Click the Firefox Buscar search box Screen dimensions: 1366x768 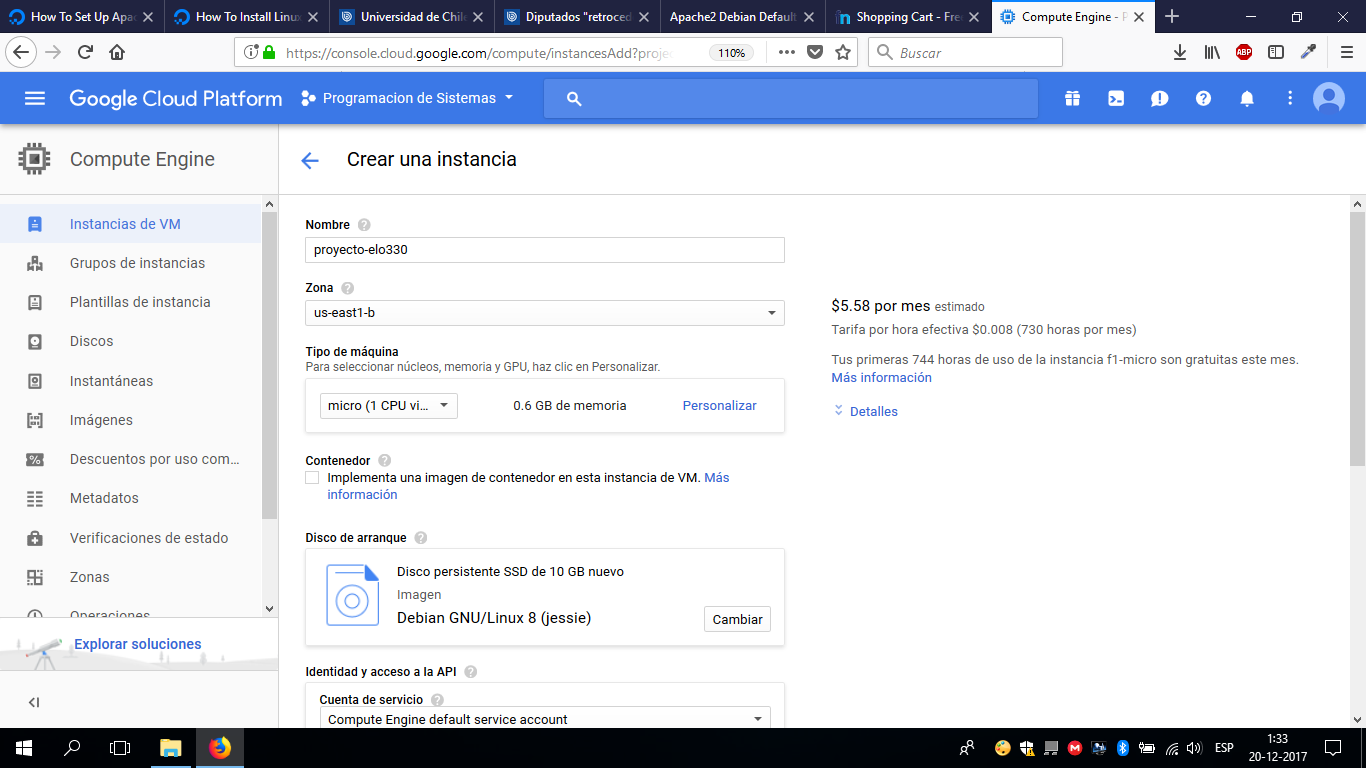pos(965,52)
